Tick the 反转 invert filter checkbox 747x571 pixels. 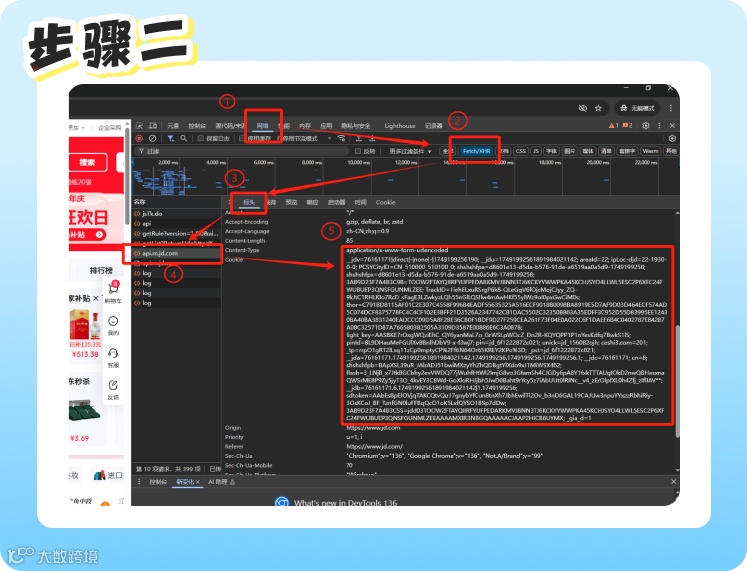(x=358, y=151)
